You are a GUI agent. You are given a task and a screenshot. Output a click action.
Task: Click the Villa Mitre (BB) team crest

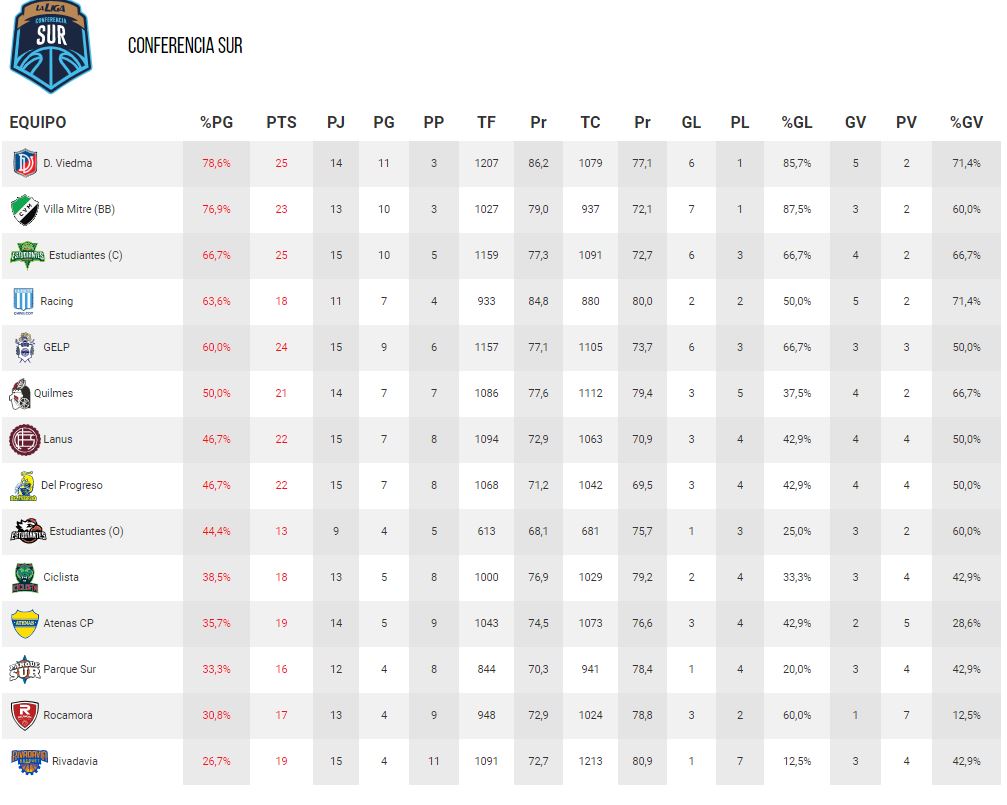[25, 209]
